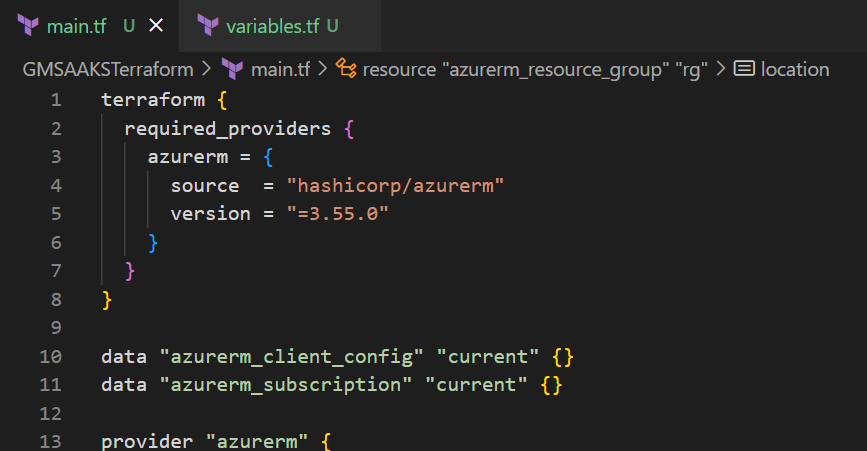Image resolution: width=867 pixels, height=451 pixels.
Task: Open the main.tf breadcrumb file picker
Action: coord(280,69)
